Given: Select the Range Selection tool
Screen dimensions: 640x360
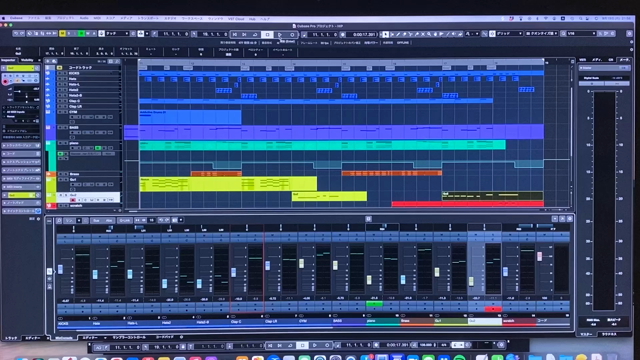Looking at the screenshot, I should [x=392, y=34].
